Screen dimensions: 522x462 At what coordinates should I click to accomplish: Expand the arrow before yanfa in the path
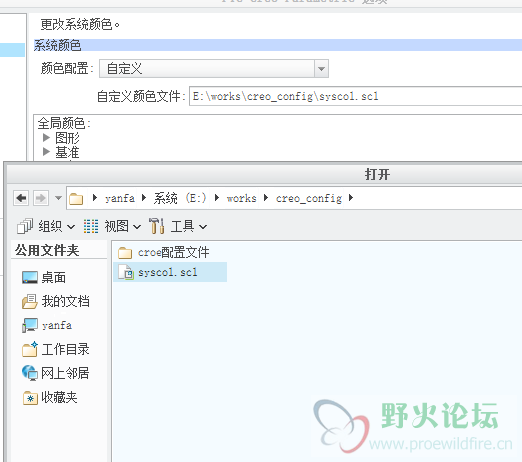pyautogui.click(x=95, y=198)
